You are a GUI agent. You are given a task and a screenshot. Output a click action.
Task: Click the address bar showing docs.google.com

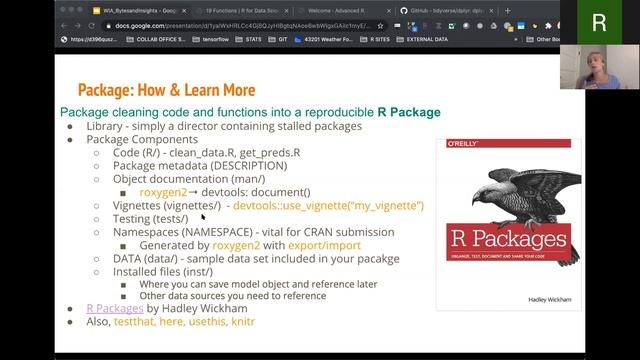click(243, 26)
